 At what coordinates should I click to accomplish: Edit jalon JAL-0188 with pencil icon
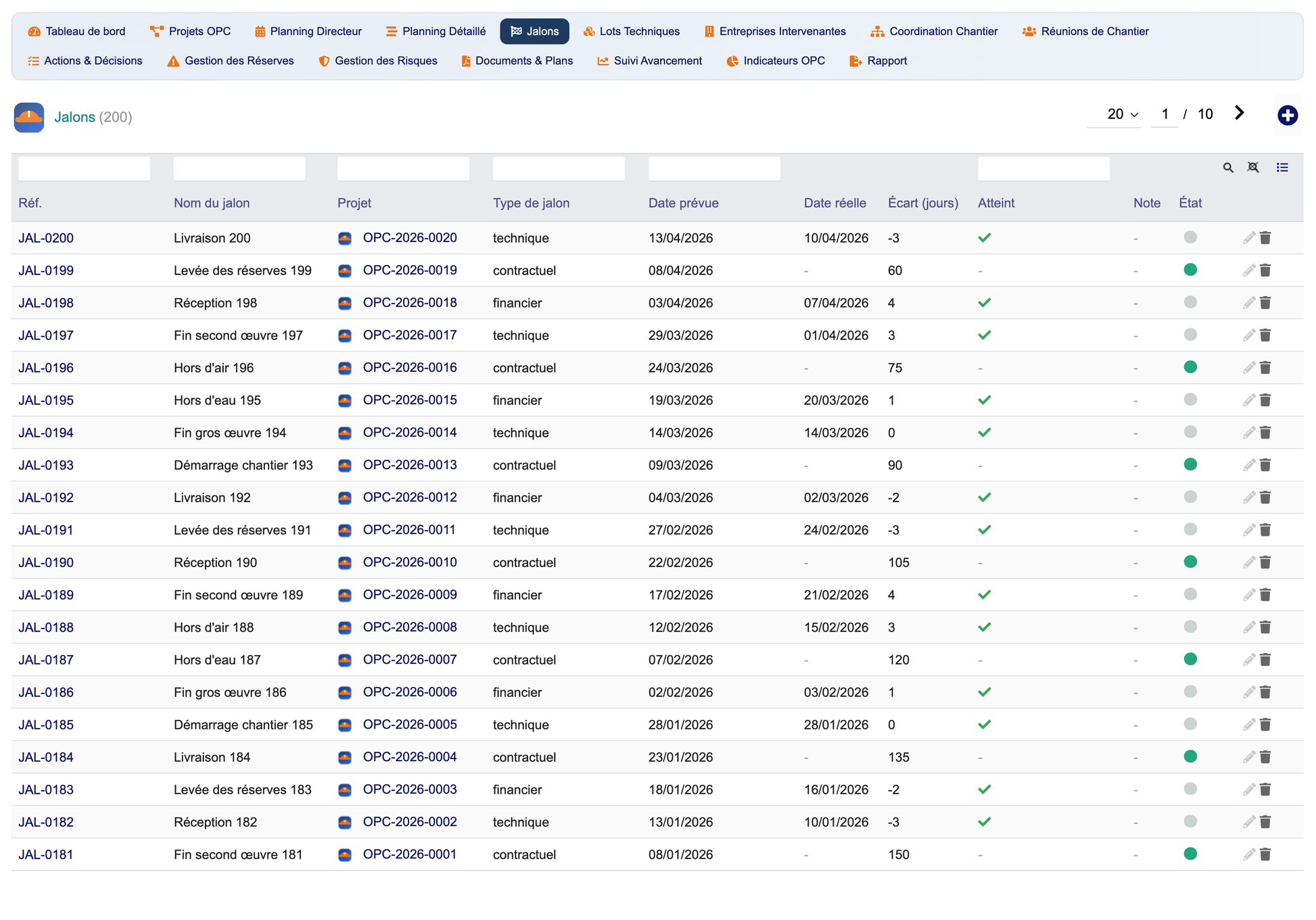click(1248, 627)
